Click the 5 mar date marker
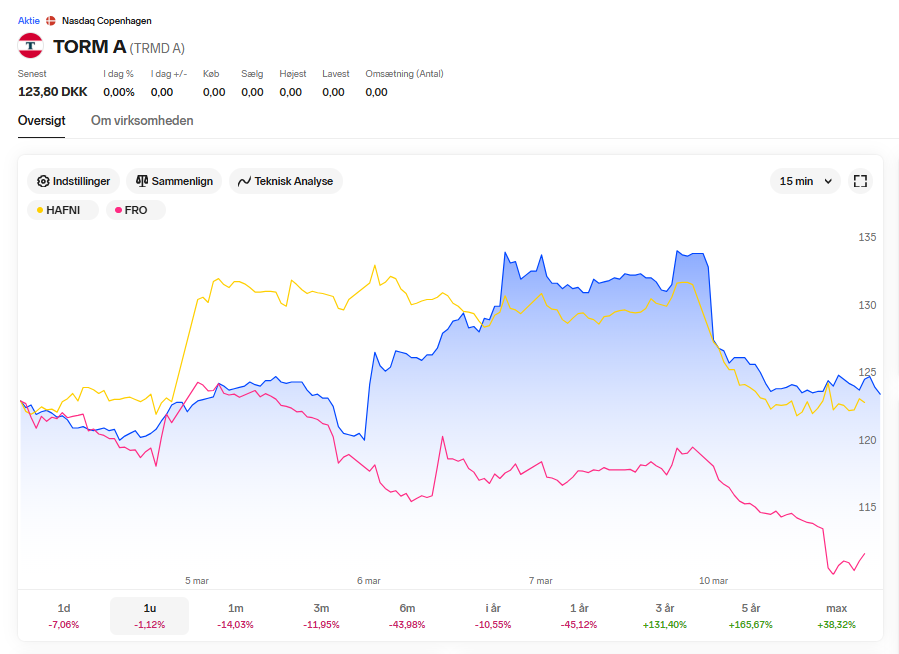899x654 pixels. tap(197, 581)
